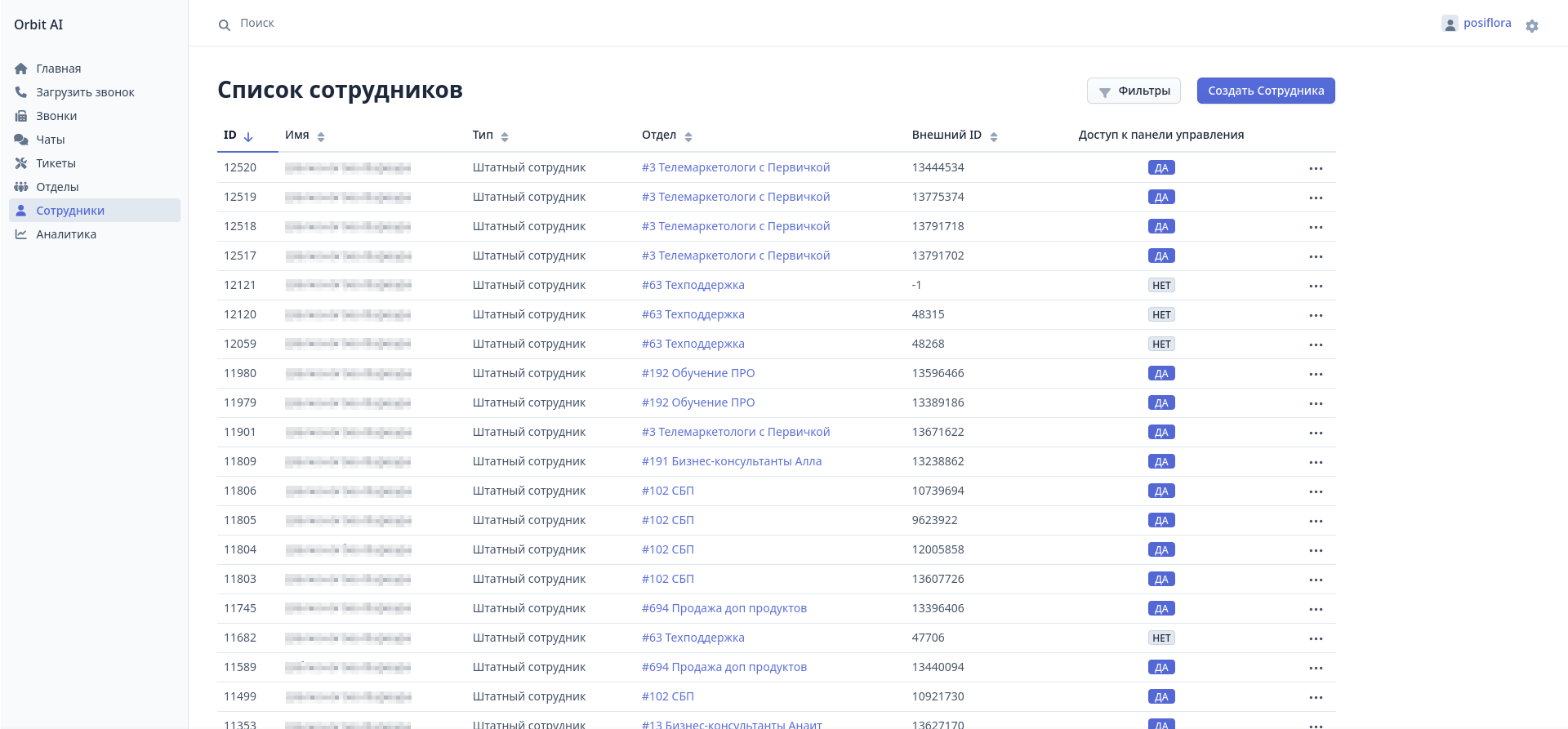Click the Аналитика chart icon
Image resolution: width=1568 pixels, height=729 pixels.
tap(21, 234)
